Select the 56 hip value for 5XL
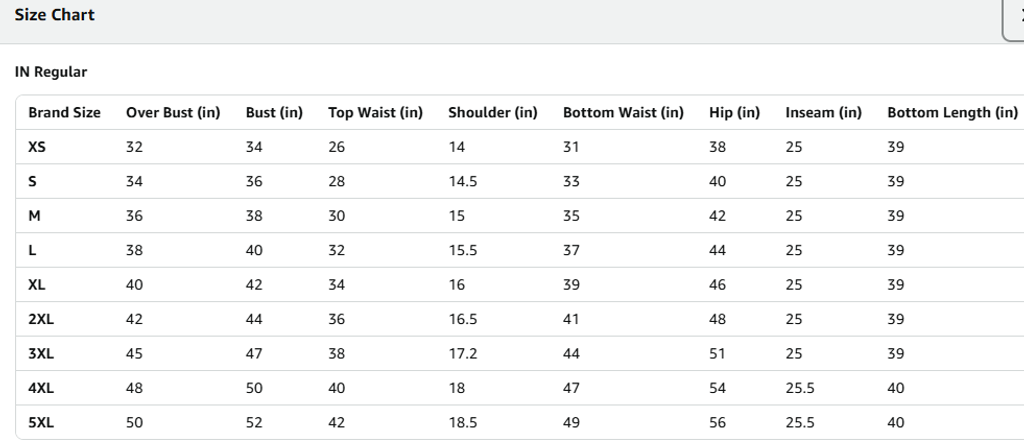This screenshot has width=1024, height=447. [x=717, y=423]
